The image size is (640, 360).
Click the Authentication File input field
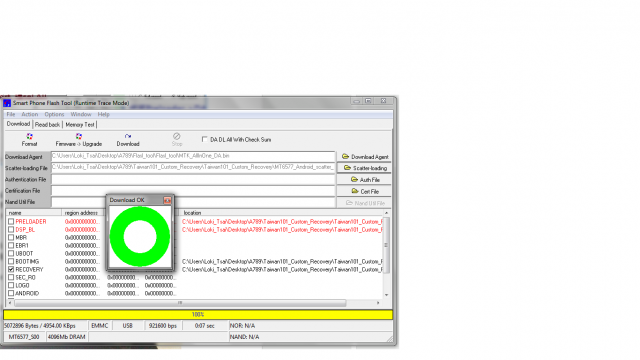193,179
